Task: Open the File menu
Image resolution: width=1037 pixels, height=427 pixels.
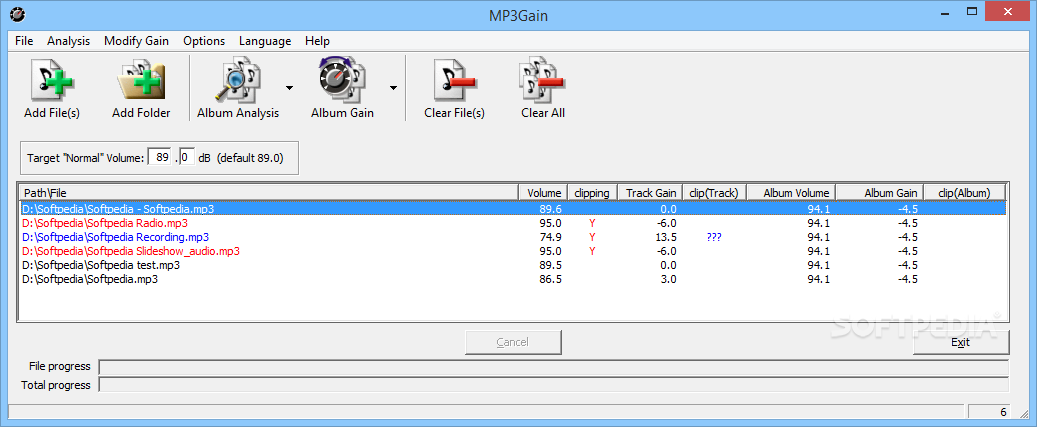Action: 24,41
